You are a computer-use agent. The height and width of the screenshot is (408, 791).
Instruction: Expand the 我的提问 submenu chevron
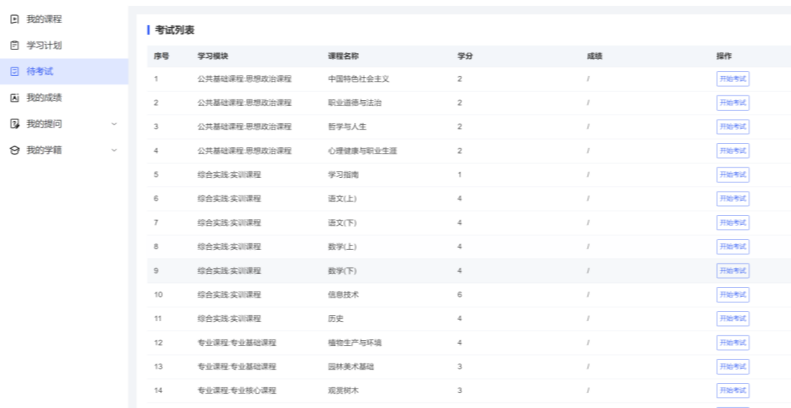[114, 124]
